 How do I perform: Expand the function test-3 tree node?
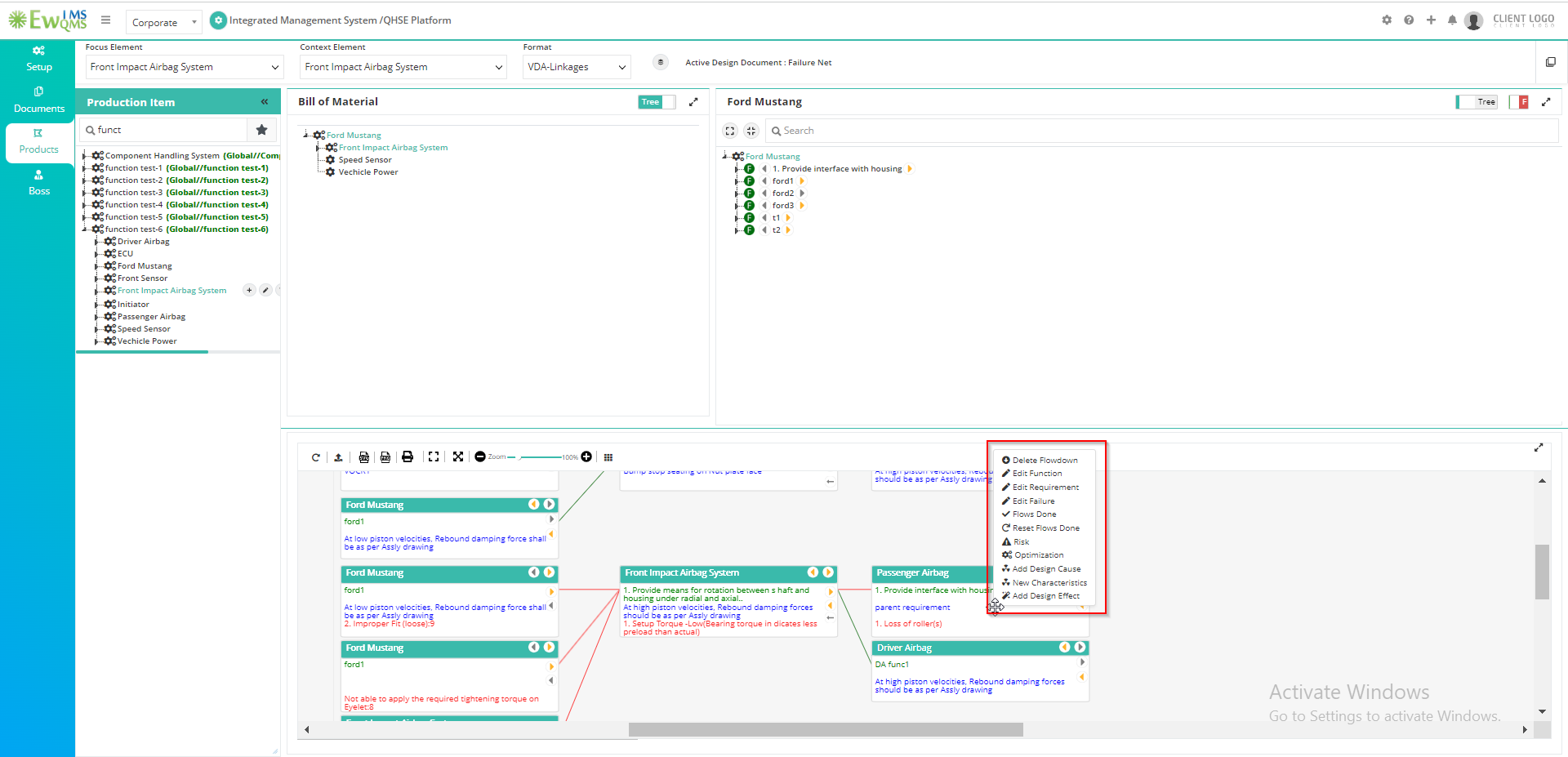coord(84,193)
